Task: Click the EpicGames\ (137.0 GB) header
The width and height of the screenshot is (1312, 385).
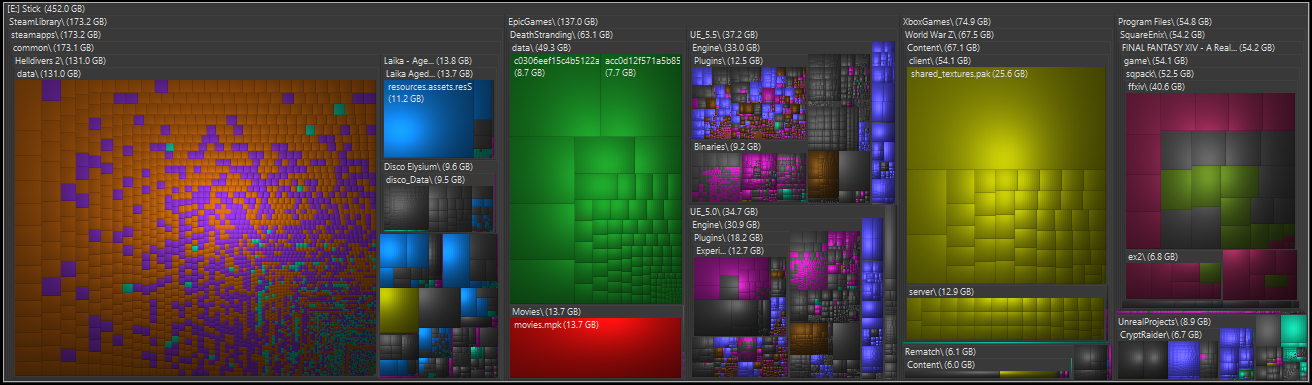Action: 553,21
